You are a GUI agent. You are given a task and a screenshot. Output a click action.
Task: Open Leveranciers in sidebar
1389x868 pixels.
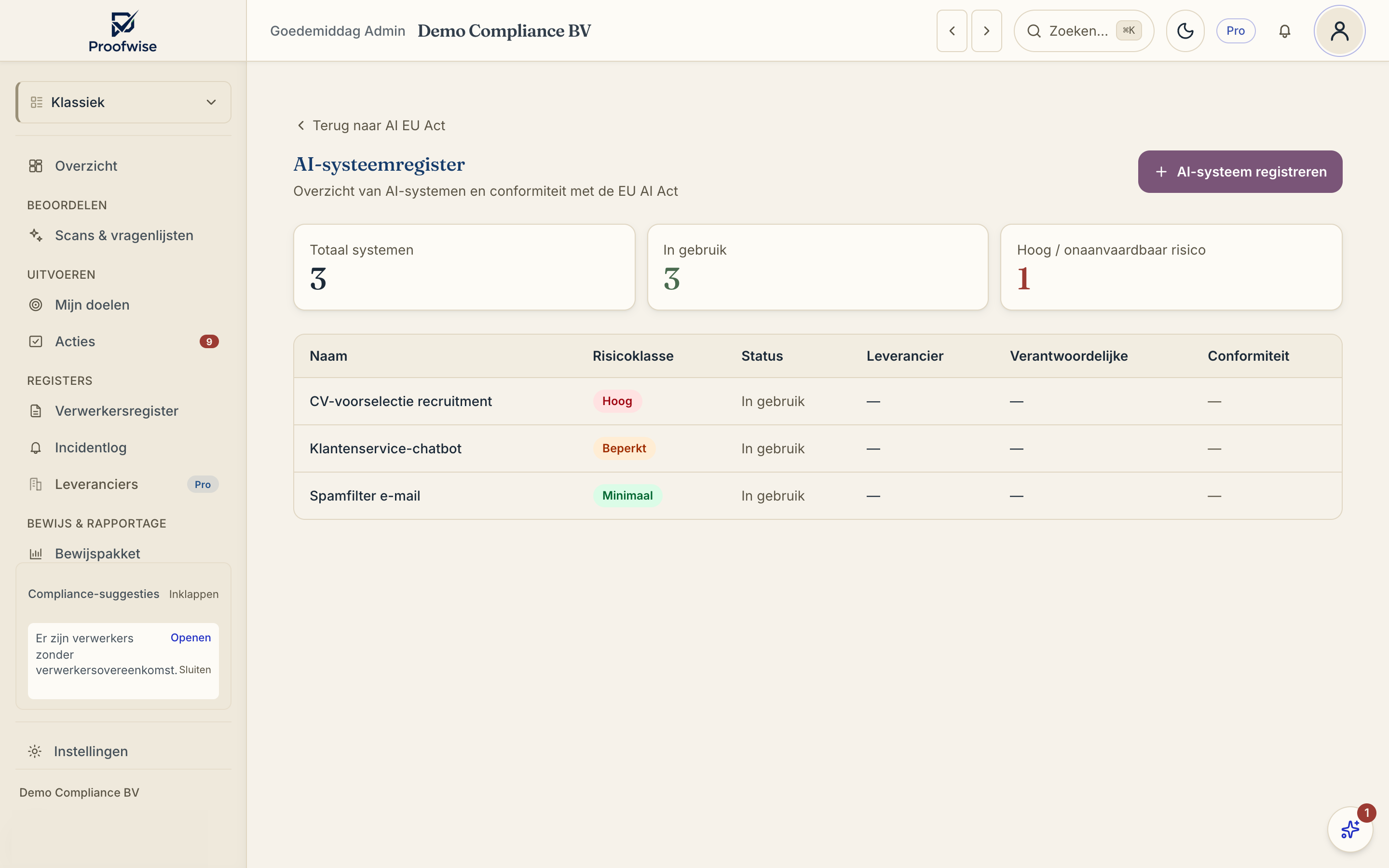coord(123,485)
